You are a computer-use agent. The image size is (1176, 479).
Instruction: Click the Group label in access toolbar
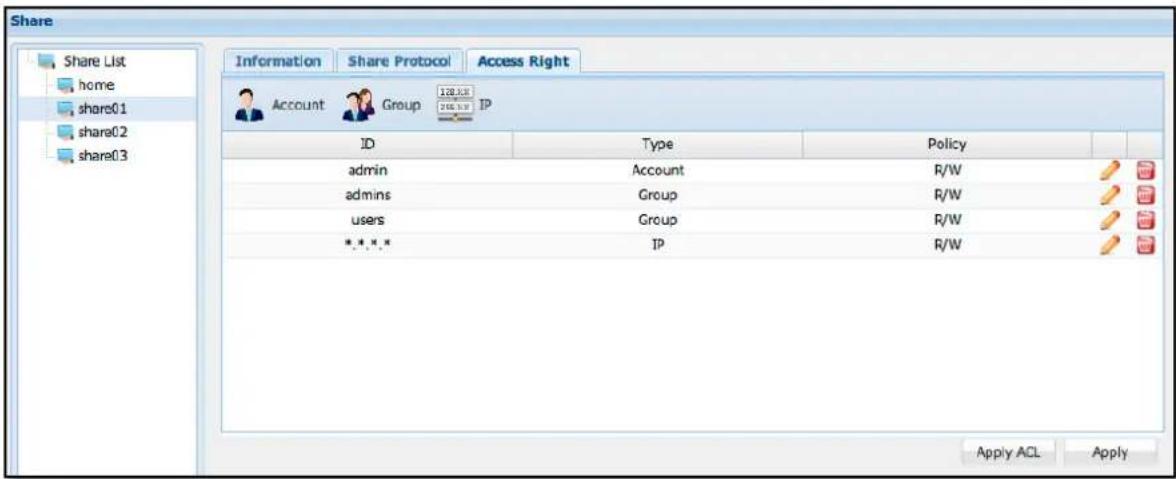[x=401, y=106]
